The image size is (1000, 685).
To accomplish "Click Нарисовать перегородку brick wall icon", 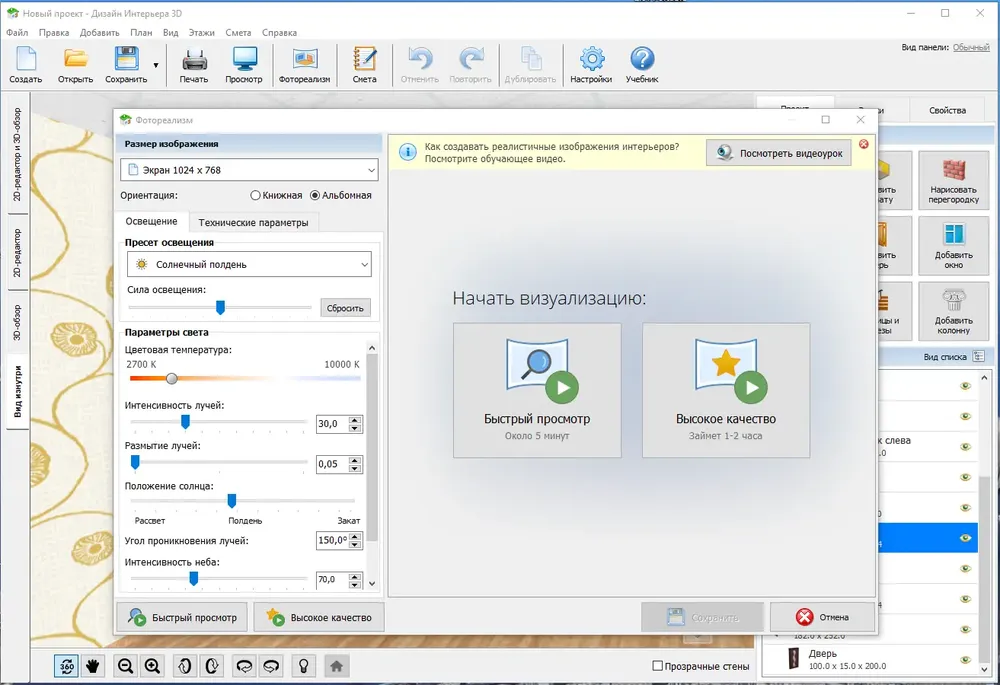I will [953, 180].
